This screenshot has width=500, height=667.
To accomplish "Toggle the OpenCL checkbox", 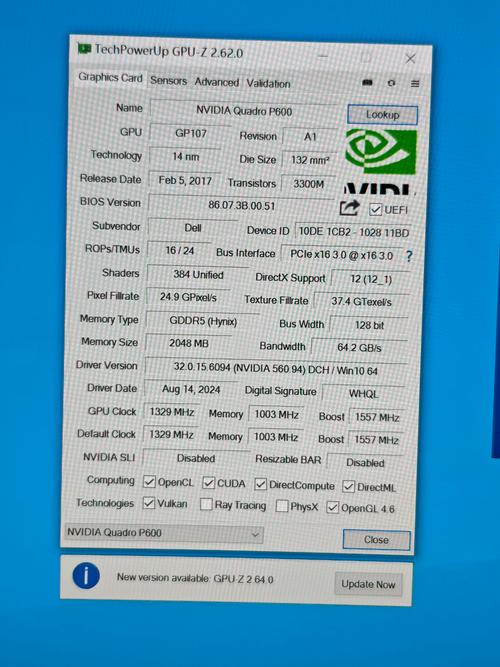I will [x=149, y=482].
